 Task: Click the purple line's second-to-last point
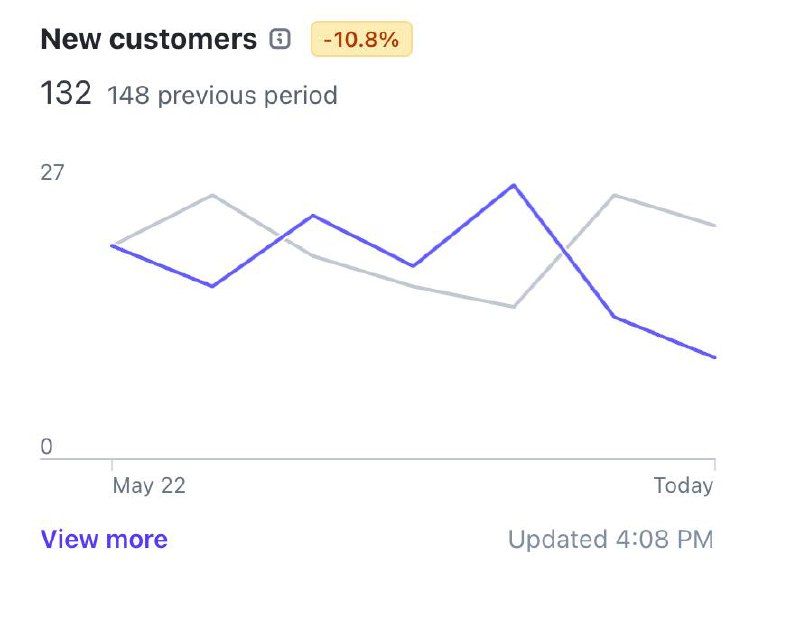coord(614,317)
